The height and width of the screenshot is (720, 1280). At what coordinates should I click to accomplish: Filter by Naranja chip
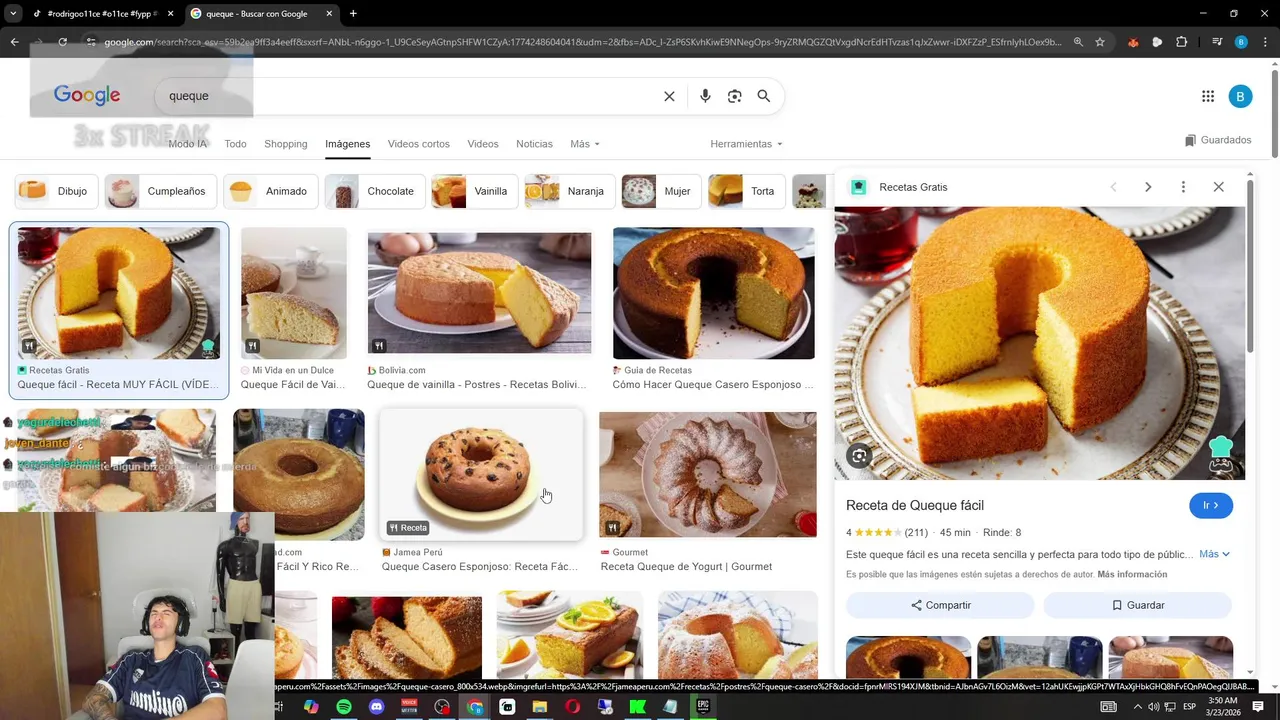click(570, 191)
